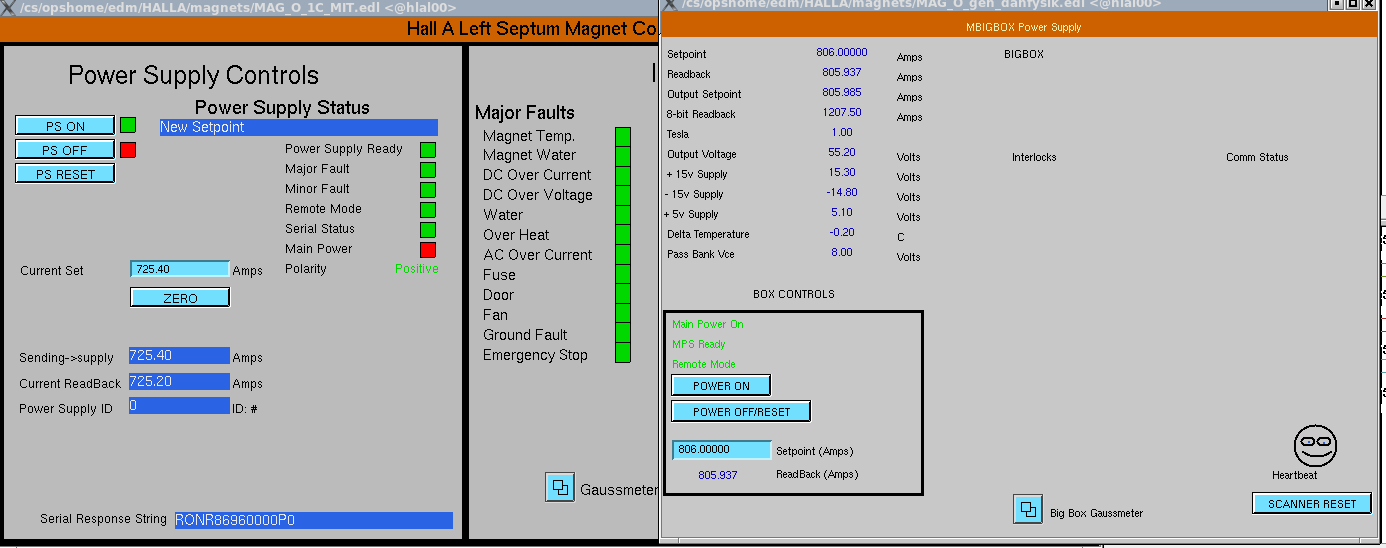Click the PS RESET button
Screen dimensions: 1386x548
[x=65, y=174]
